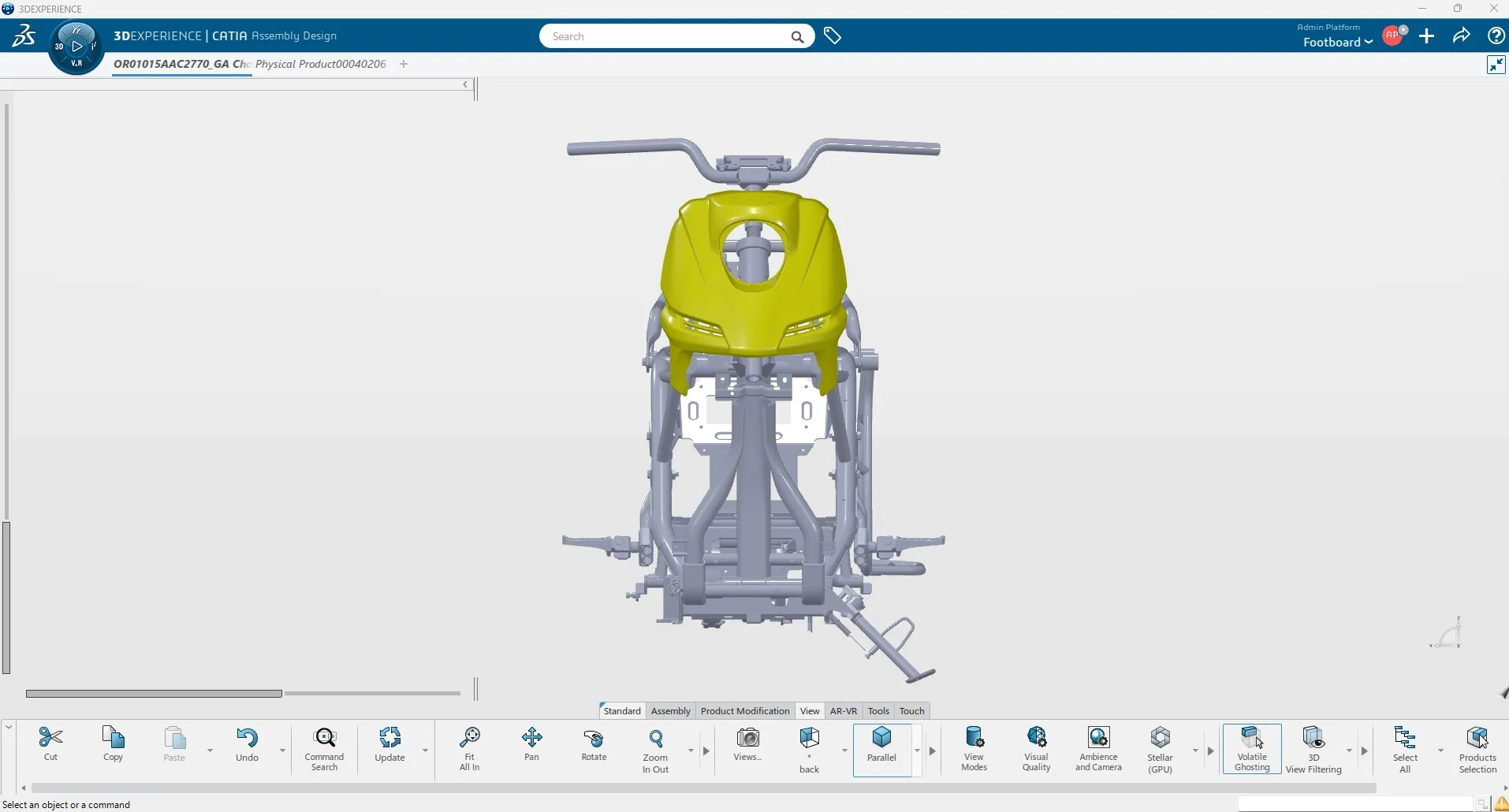1509x812 pixels.
Task: Open the Command Search tool
Action: click(x=324, y=748)
